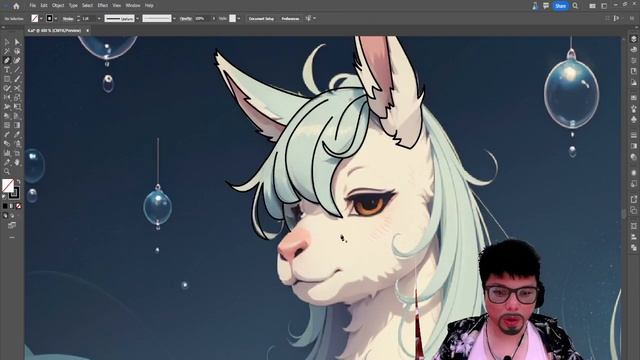Open the stroke weight dropdown arrow

point(99,18)
